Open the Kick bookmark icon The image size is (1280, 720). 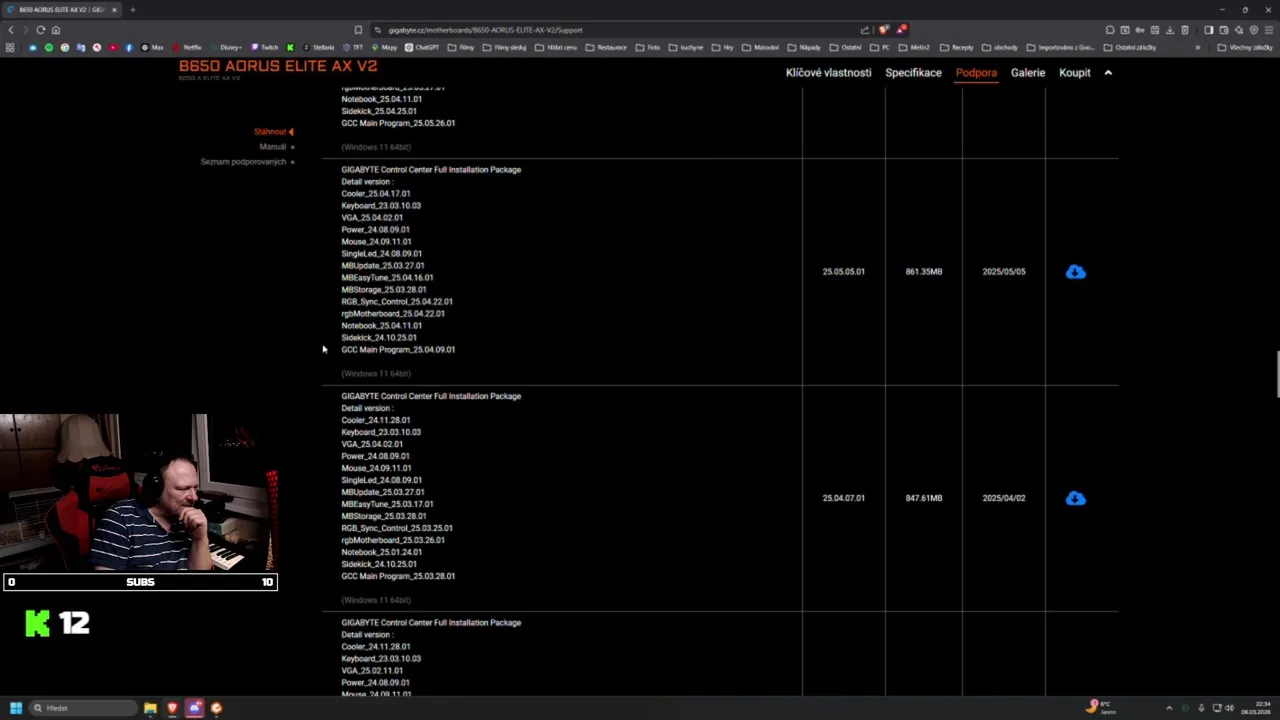[x=290, y=47]
